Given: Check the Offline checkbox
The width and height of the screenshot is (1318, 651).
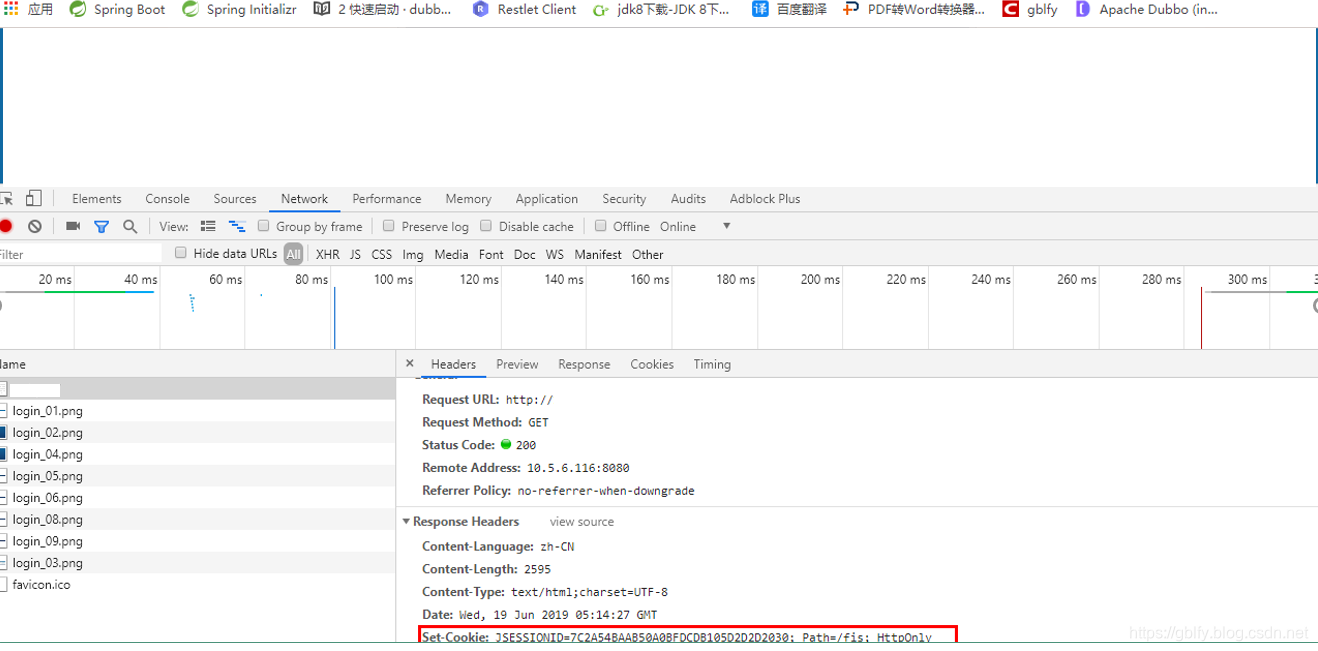Looking at the screenshot, I should tap(601, 226).
